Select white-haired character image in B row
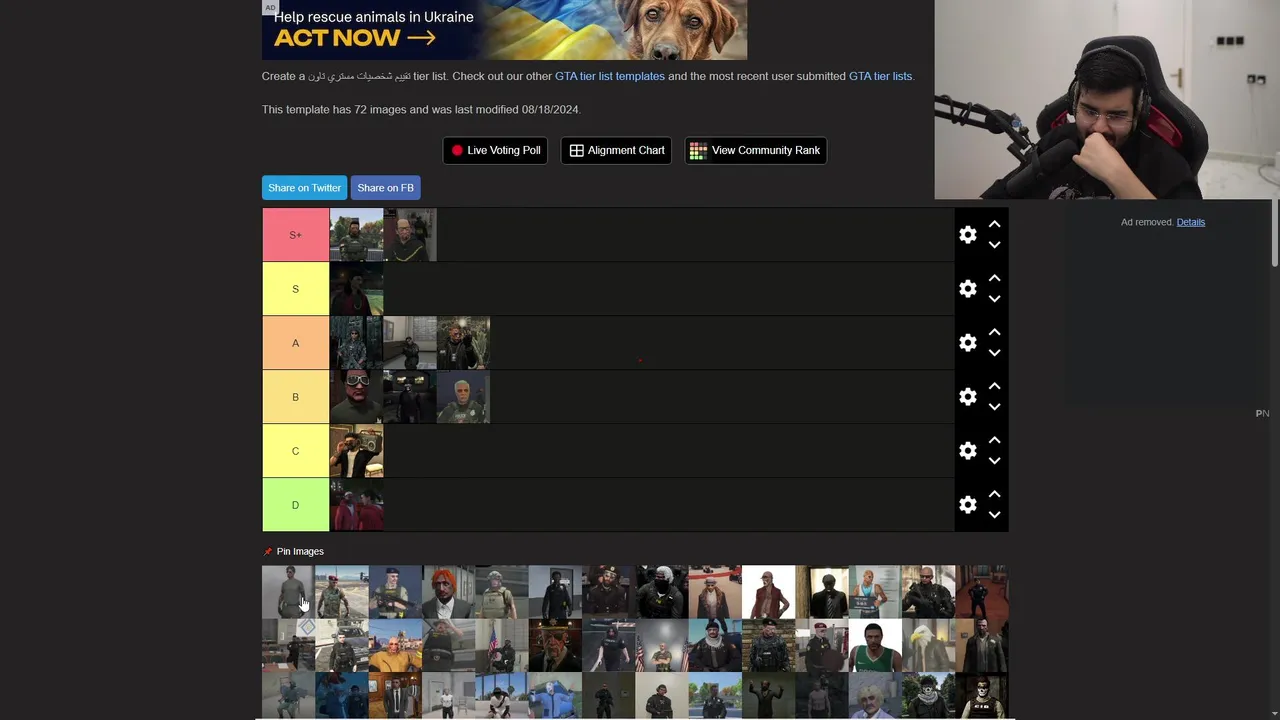The image size is (1280, 720). pyautogui.click(x=463, y=397)
